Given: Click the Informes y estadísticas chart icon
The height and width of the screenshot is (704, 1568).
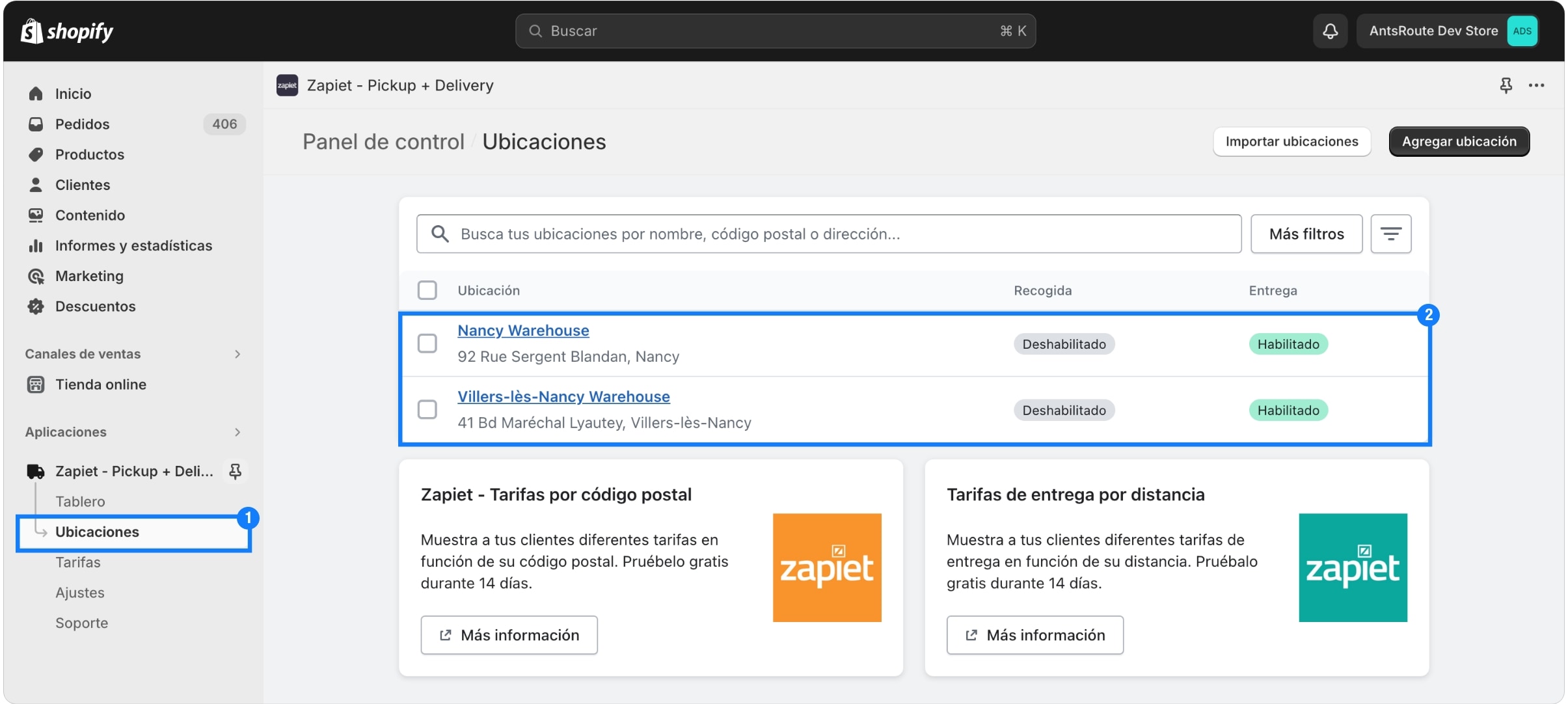Looking at the screenshot, I should (x=36, y=245).
